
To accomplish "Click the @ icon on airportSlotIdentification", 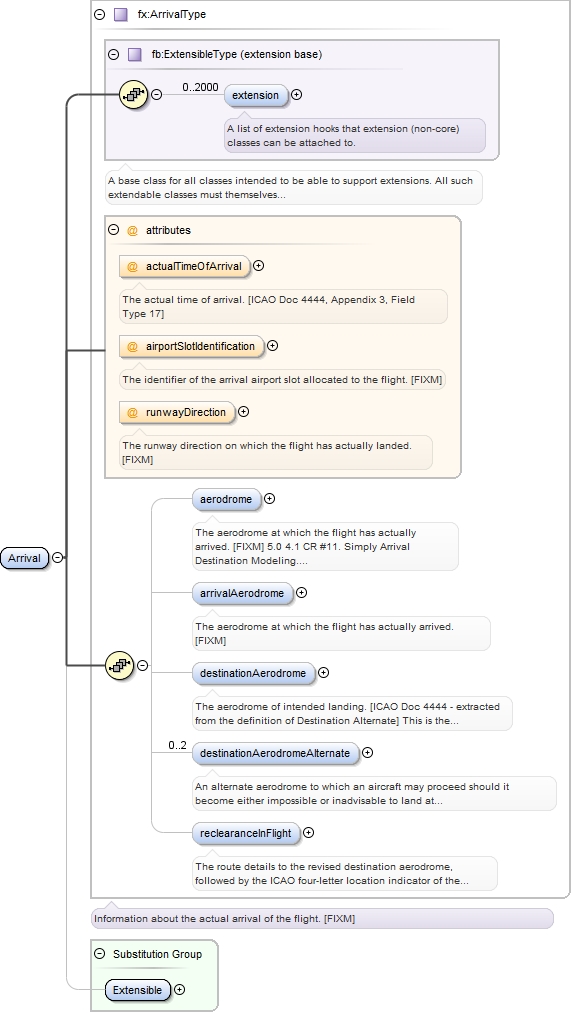I will click(x=132, y=346).
